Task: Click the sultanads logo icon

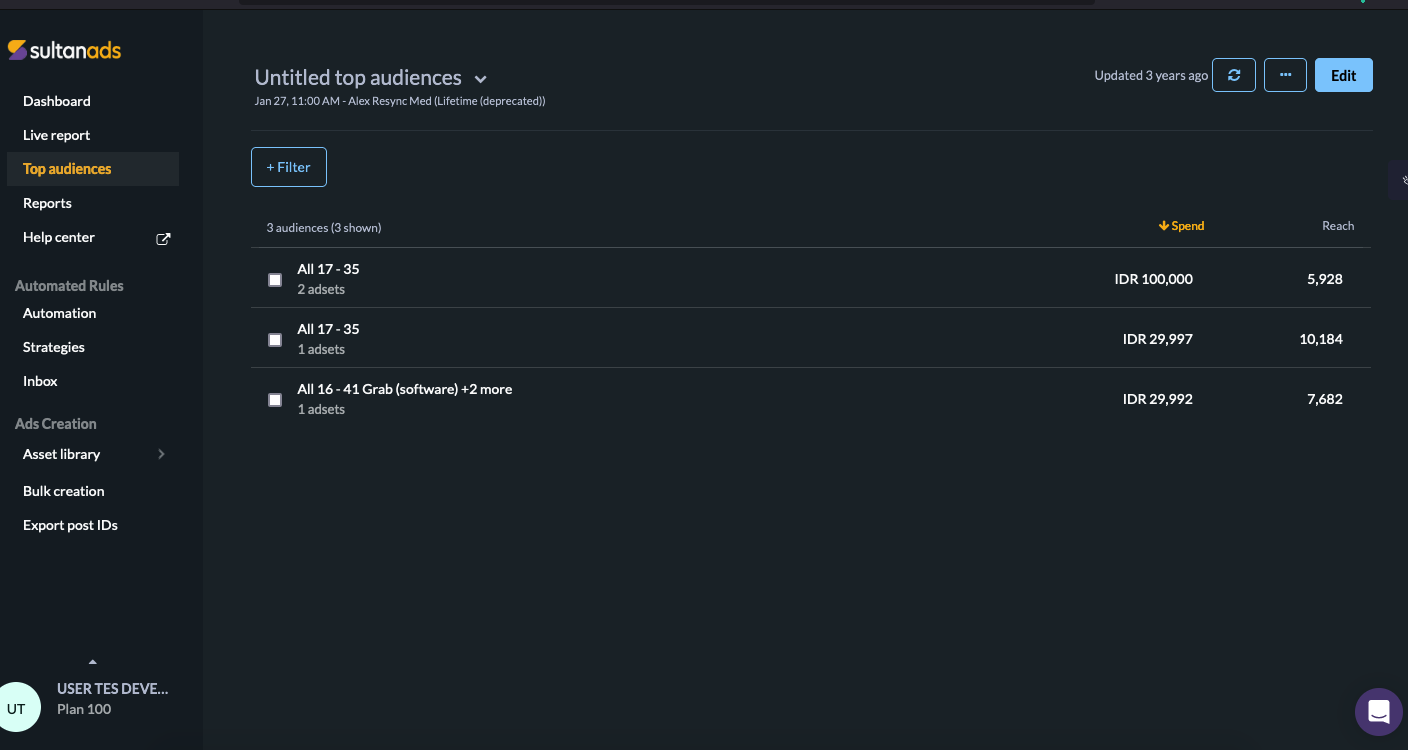Action: pyautogui.click(x=17, y=50)
